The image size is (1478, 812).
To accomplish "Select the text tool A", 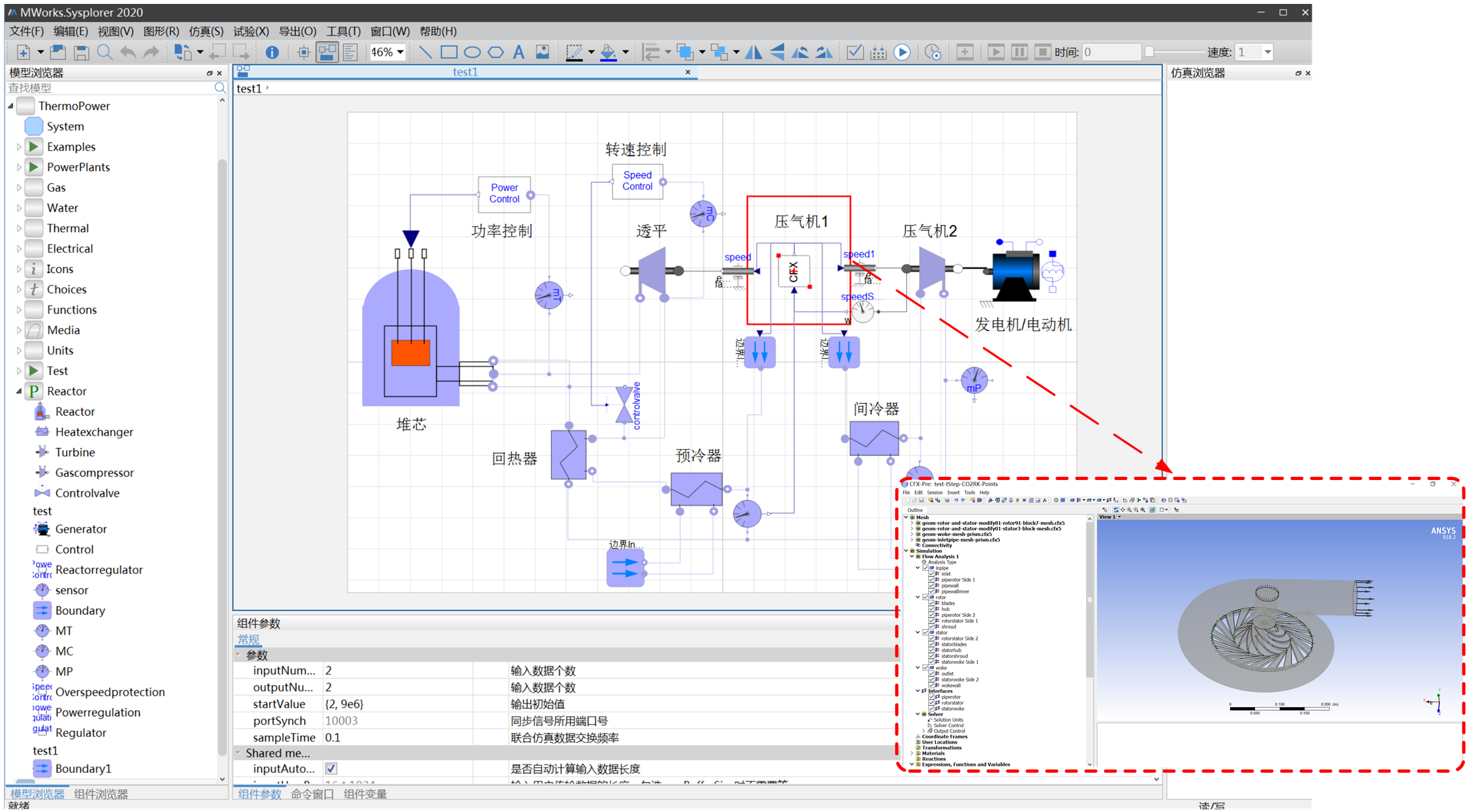I will coord(519,52).
